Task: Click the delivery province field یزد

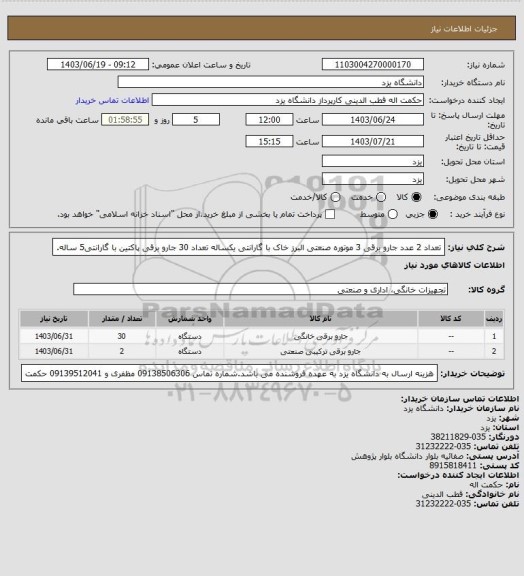Action: (x=373, y=161)
